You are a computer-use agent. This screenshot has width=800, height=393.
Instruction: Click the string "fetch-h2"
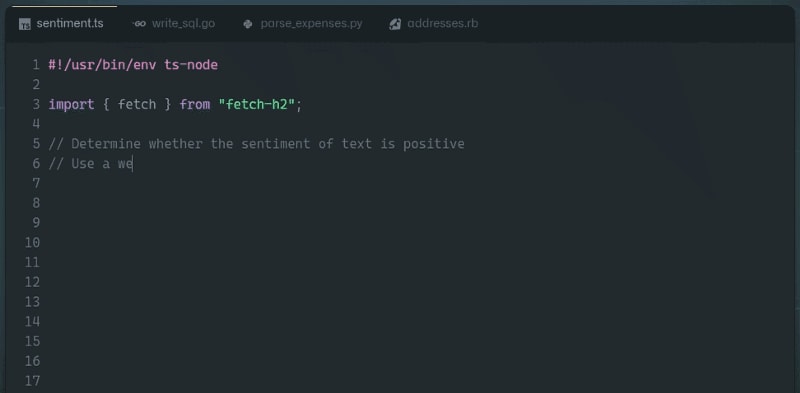click(257, 105)
